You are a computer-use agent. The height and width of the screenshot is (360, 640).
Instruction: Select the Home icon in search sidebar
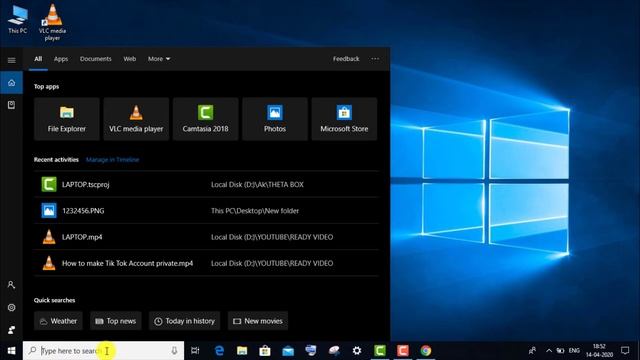coord(11,83)
